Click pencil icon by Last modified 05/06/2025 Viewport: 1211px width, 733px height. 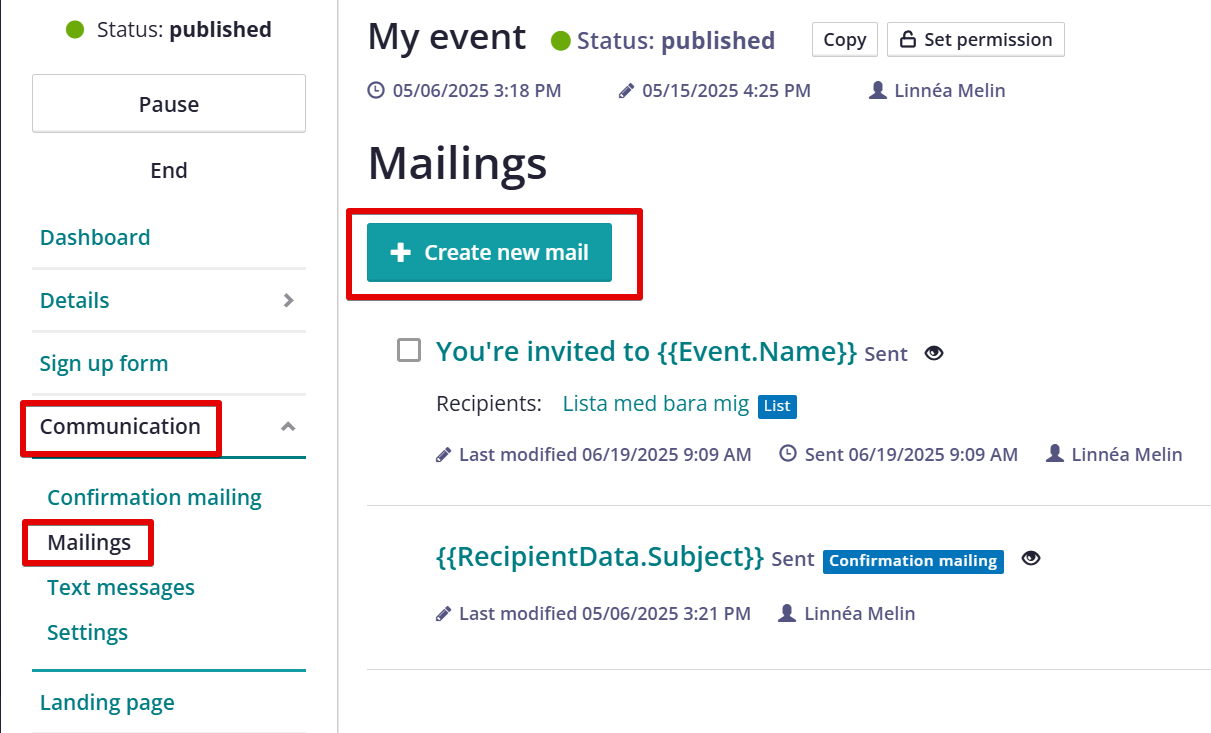tap(444, 613)
